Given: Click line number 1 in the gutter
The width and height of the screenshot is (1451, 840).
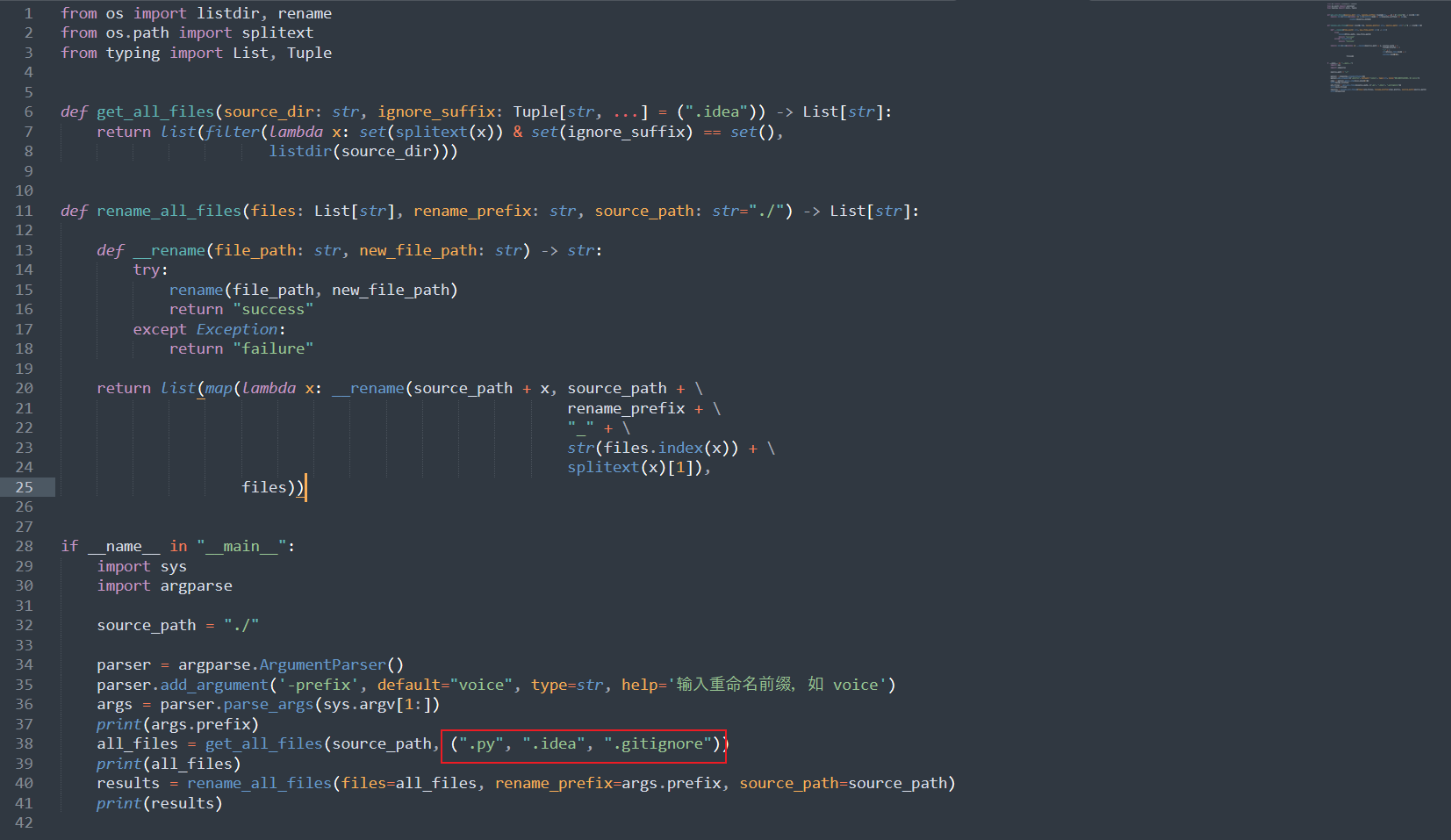Looking at the screenshot, I should pyautogui.click(x=28, y=13).
